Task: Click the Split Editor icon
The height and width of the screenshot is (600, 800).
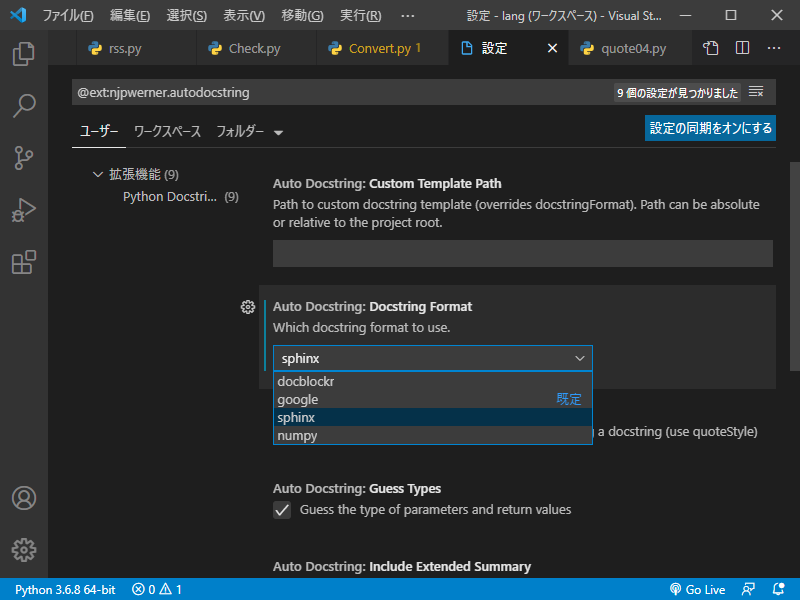Action: pyautogui.click(x=742, y=48)
